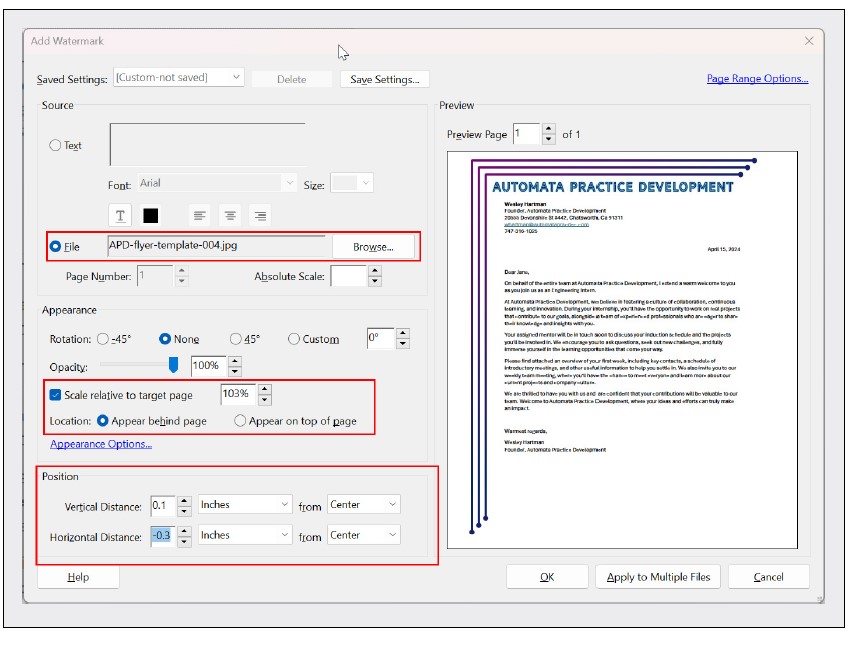
Task: Open the Page Range Options link
Action: (x=757, y=79)
